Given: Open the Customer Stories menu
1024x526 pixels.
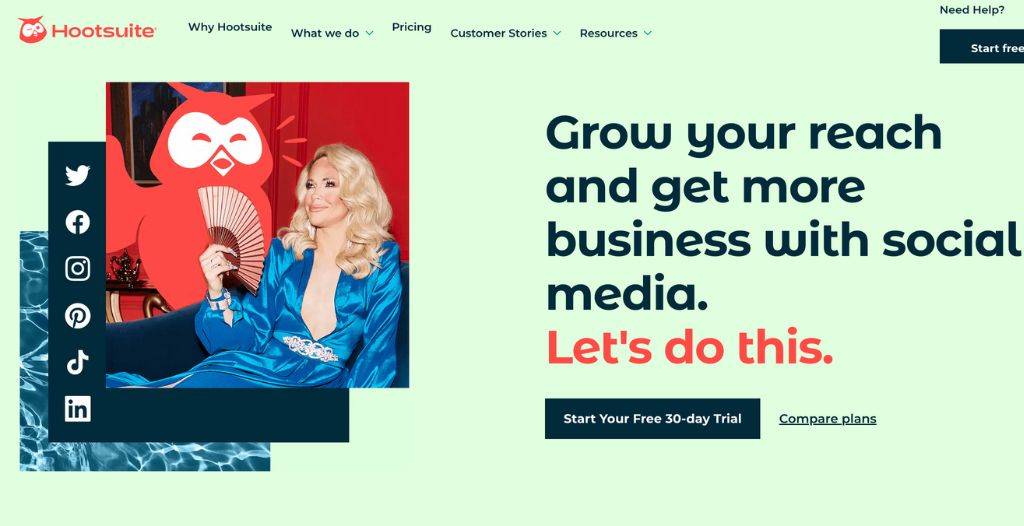Looking at the screenshot, I should (x=498, y=33).
